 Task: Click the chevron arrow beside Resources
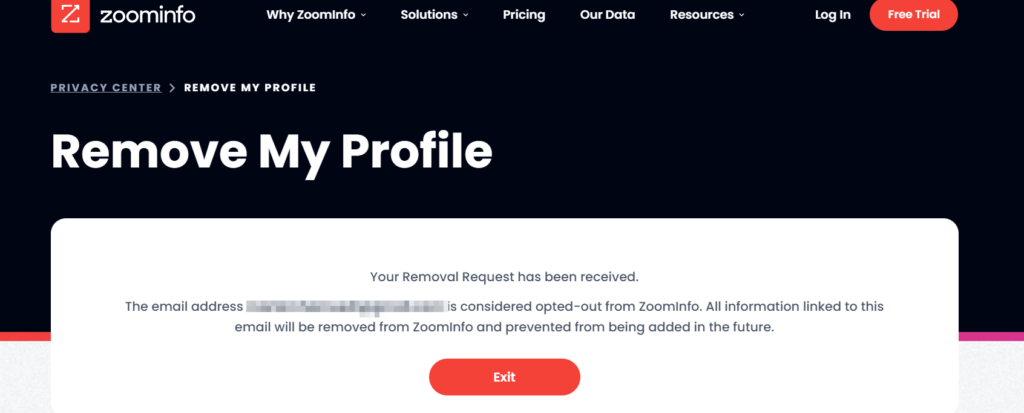[742, 15]
